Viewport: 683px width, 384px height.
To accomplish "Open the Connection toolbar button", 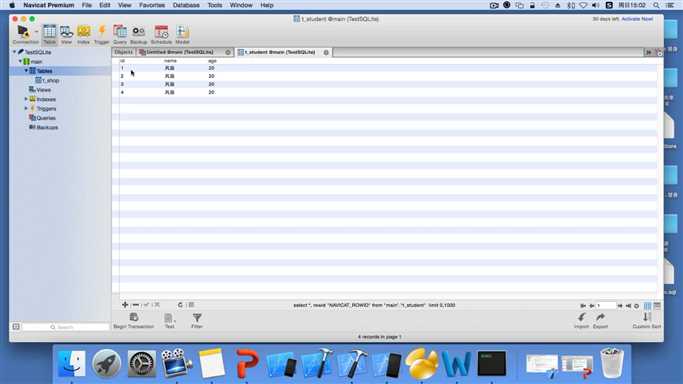I will click(23, 34).
